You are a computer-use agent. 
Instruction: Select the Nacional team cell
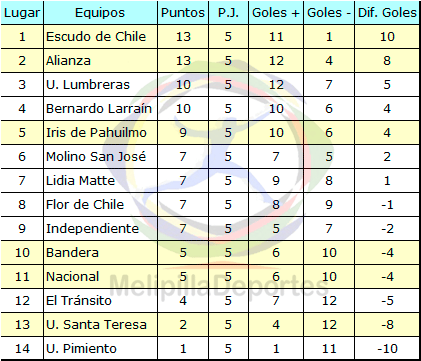(100, 277)
